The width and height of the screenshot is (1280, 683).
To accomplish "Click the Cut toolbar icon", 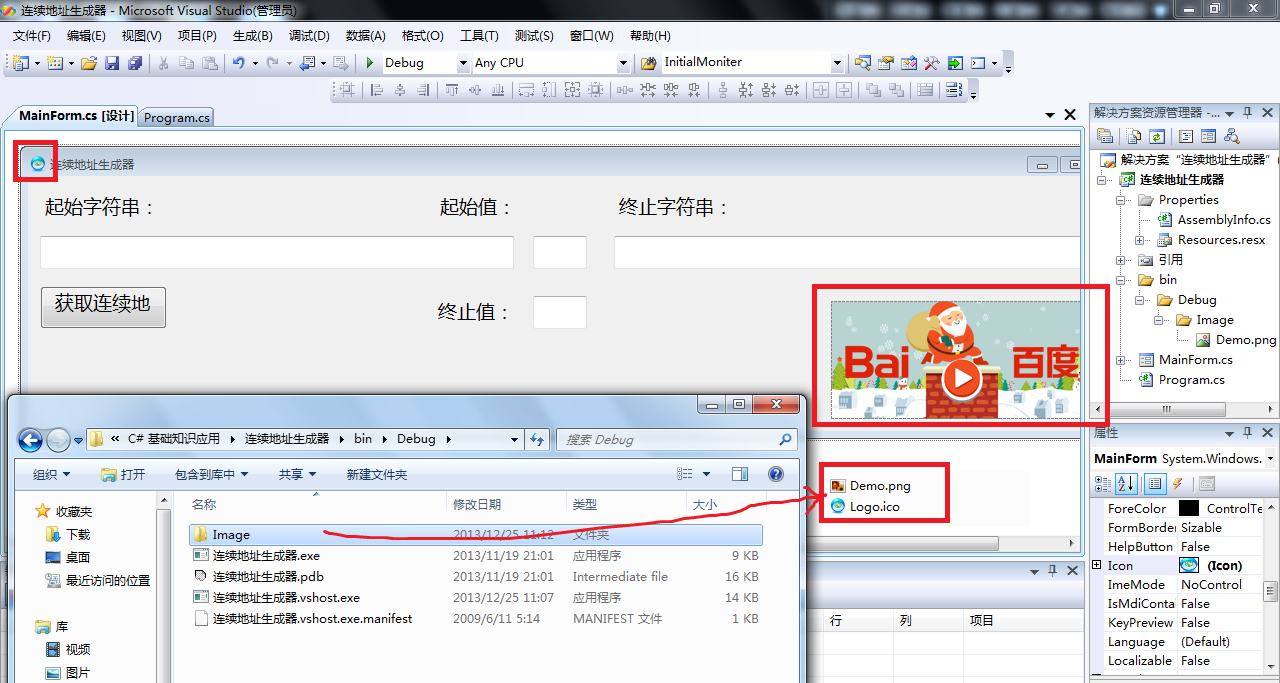I will 163,63.
